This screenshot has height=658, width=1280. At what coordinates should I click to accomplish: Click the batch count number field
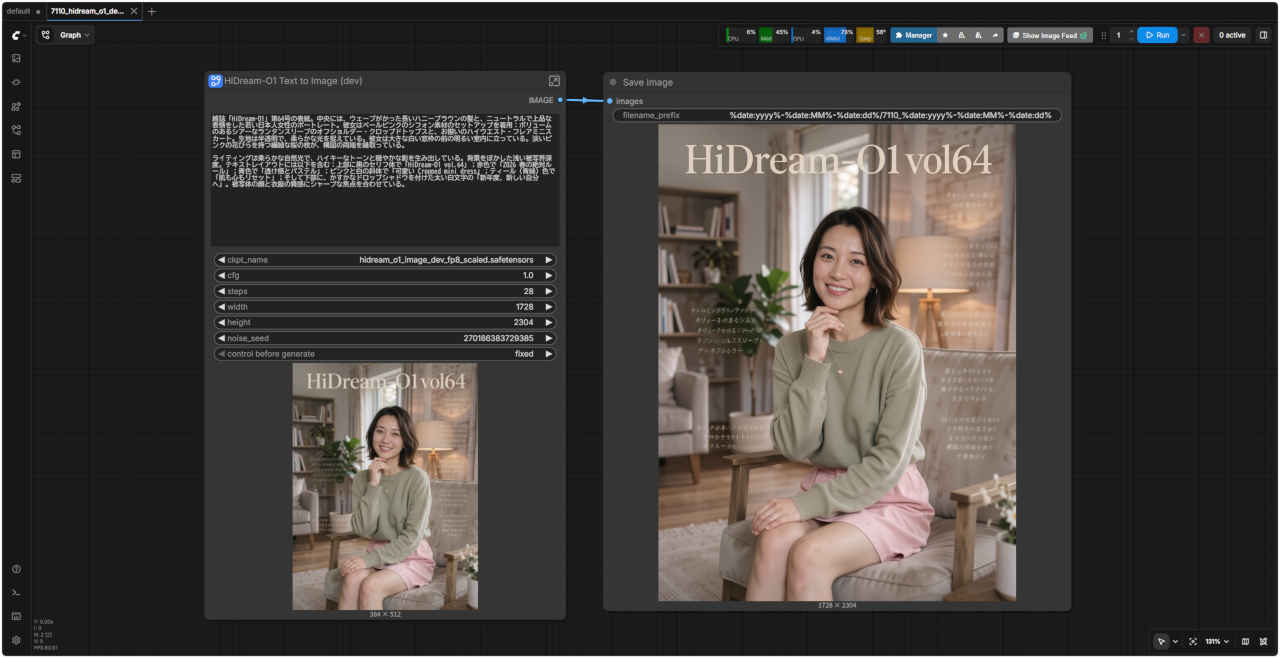tap(1119, 35)
